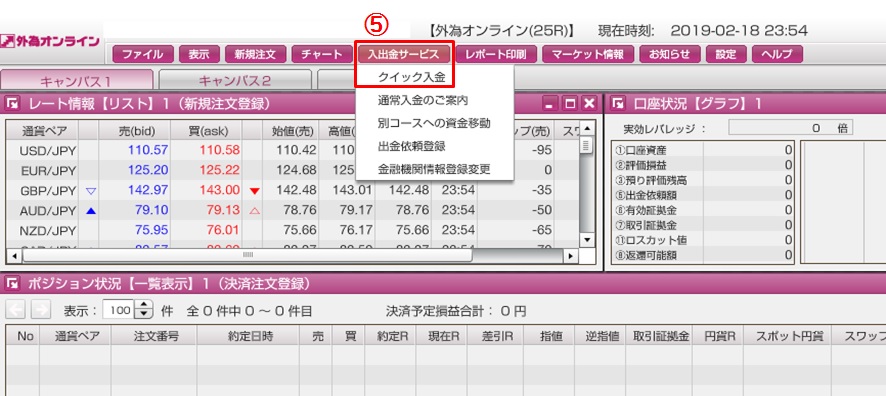This screenshot has width=886, height=396.
Task: Click the 外為オンライン logo
Action: (x=51, y=41)
